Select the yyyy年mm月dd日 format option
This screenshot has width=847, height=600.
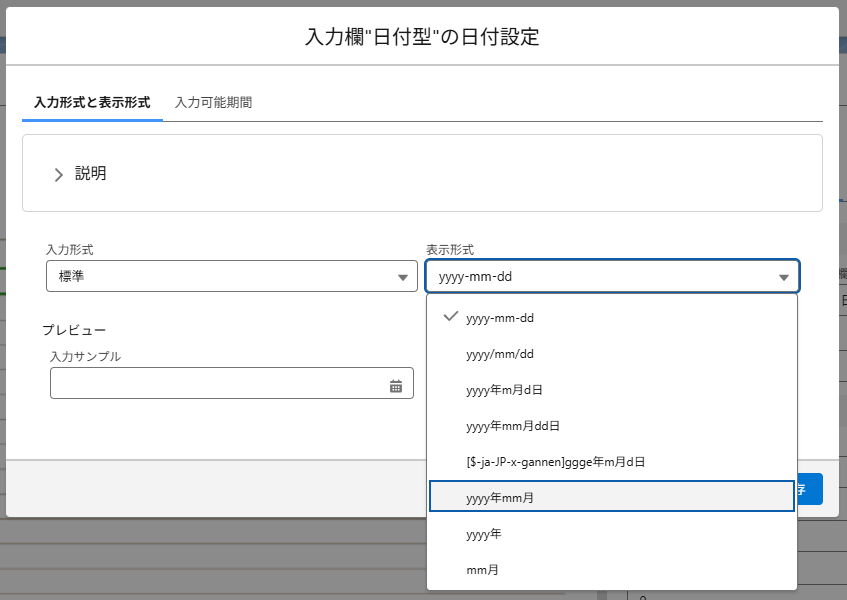(x=512, y=426)
